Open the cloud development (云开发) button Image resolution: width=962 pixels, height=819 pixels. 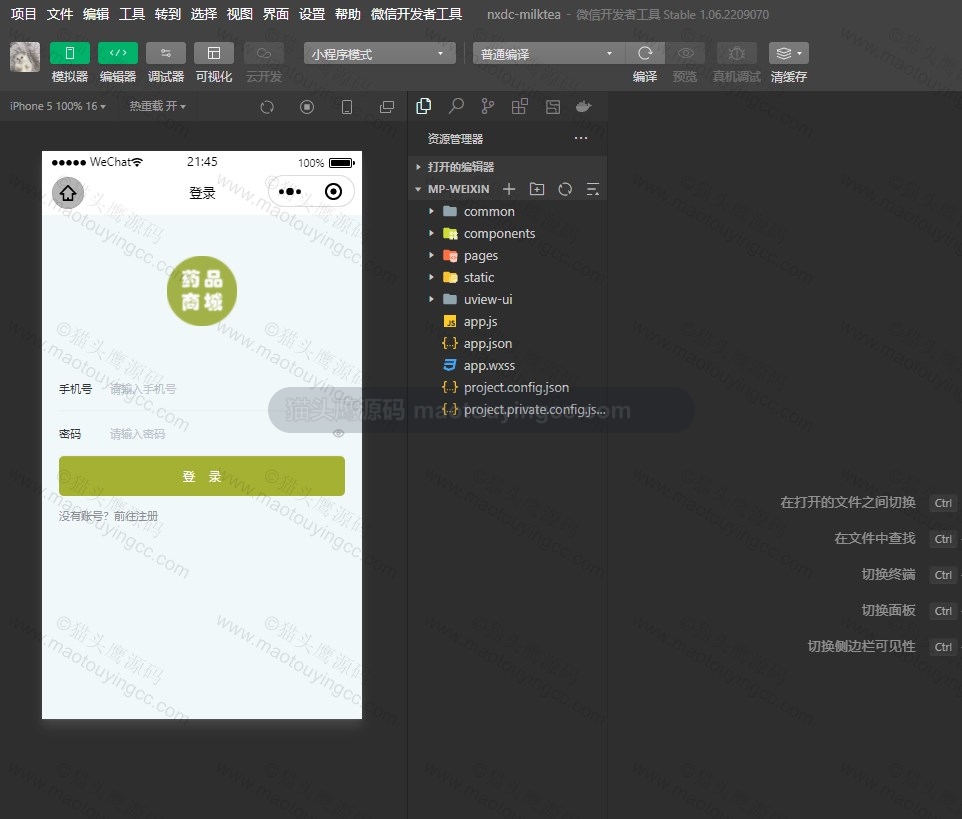[264, 53]
